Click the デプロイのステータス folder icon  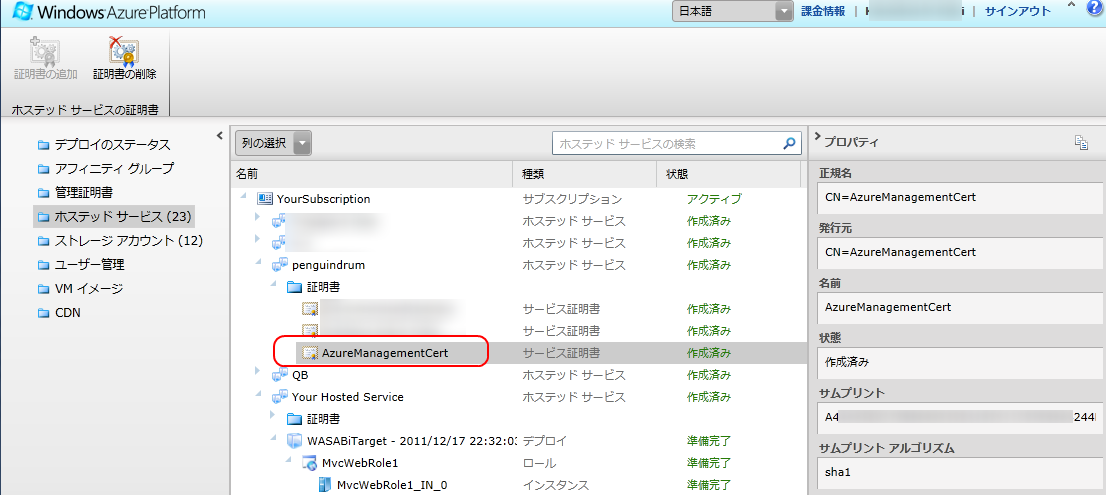click(43, 145)
